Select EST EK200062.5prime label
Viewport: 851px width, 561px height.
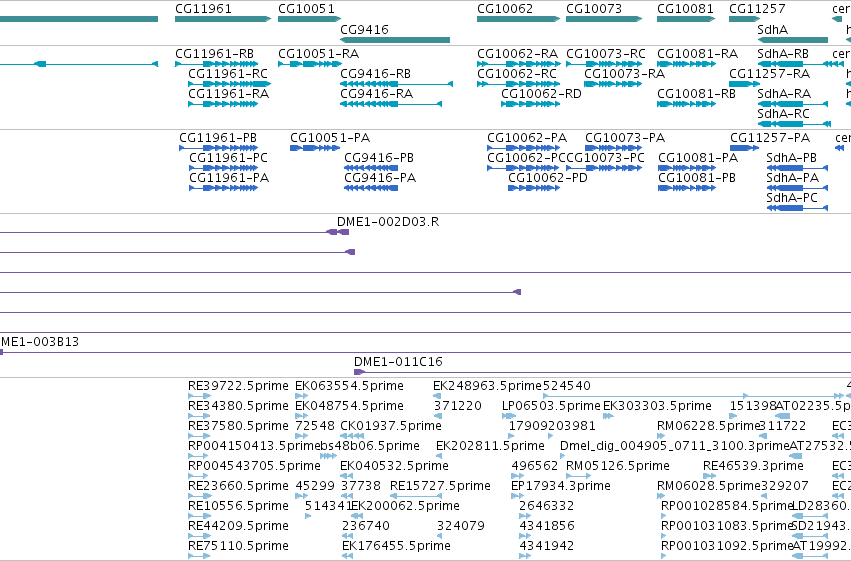405,506
